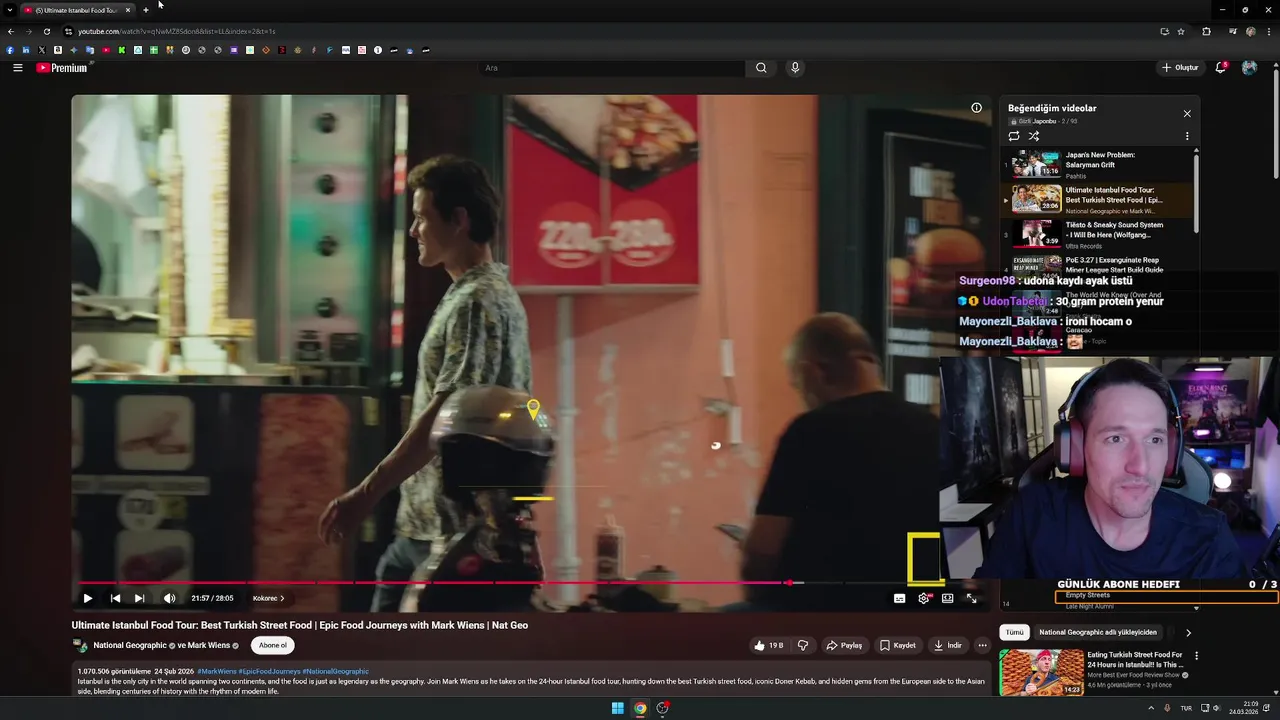Toggle playlist loop
Screen dimensions: 1280x720
pyautogui.click(x=1014, y=136)
